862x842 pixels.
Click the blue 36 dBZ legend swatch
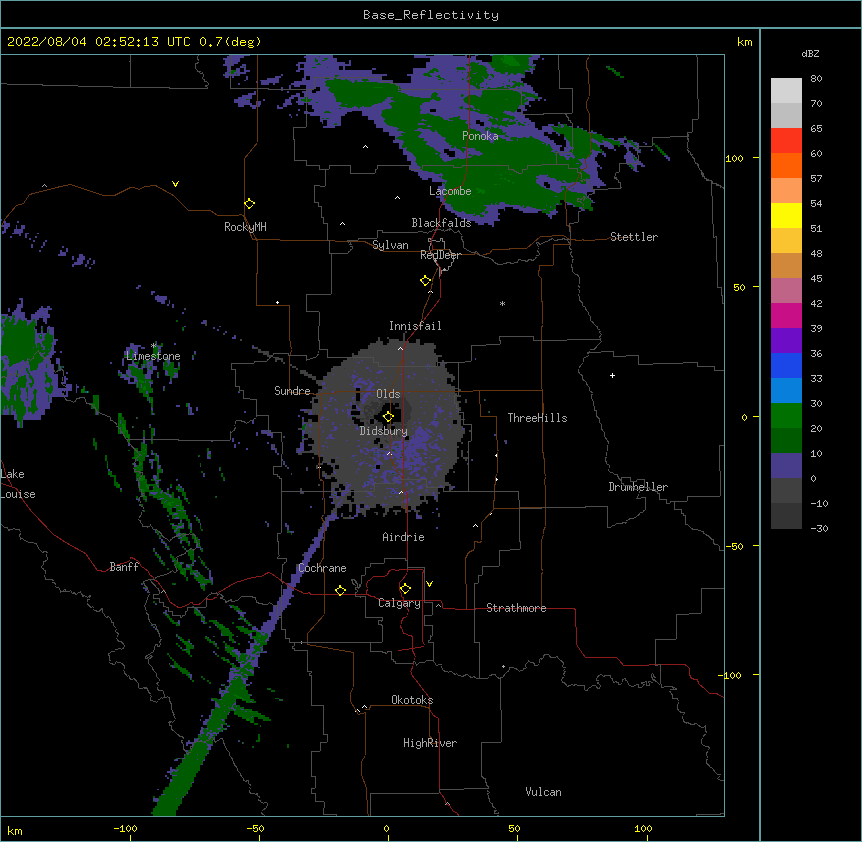pos(786,365)
